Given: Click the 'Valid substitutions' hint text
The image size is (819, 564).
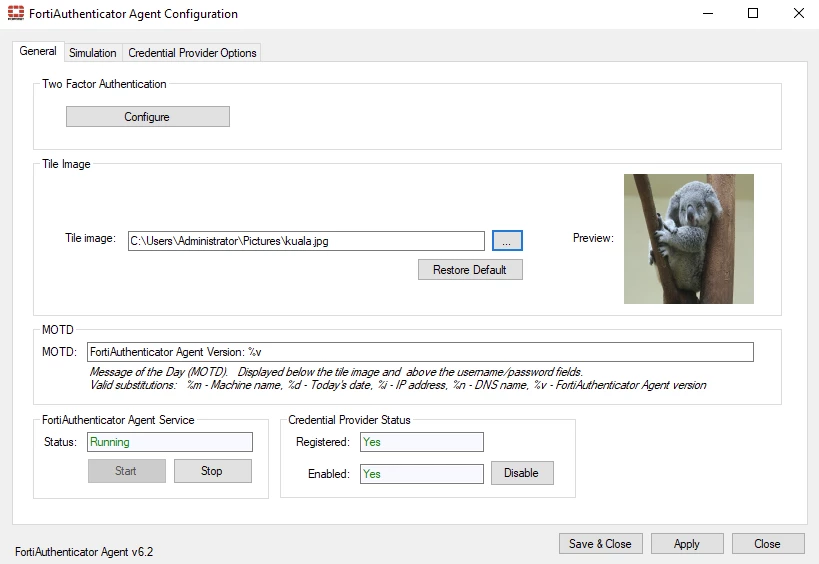Looking at the screenshot, I should tap(398, 385).
